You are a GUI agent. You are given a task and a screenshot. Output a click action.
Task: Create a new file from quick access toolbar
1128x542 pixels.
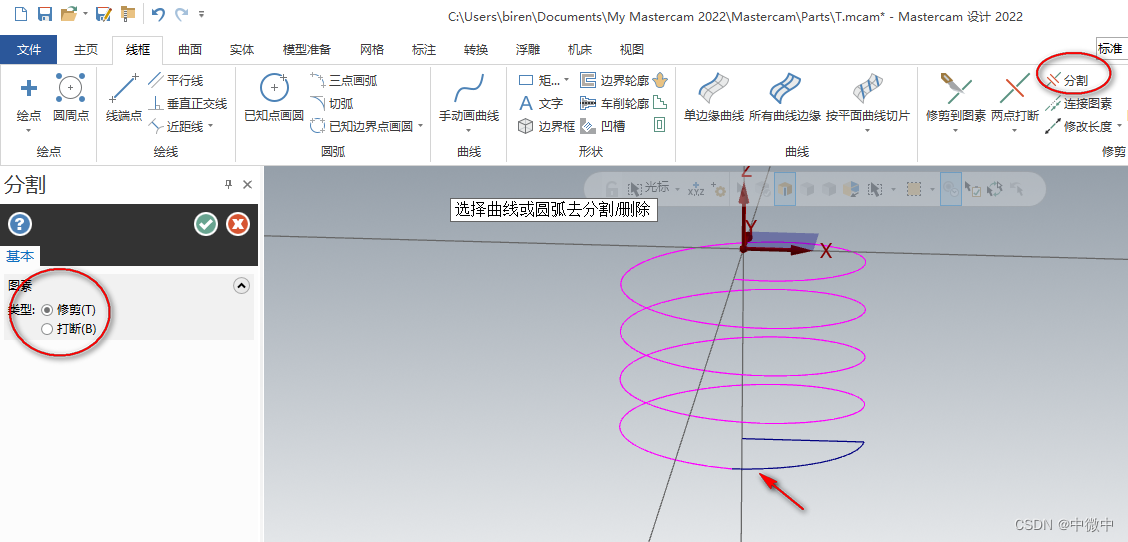[21, 14]
